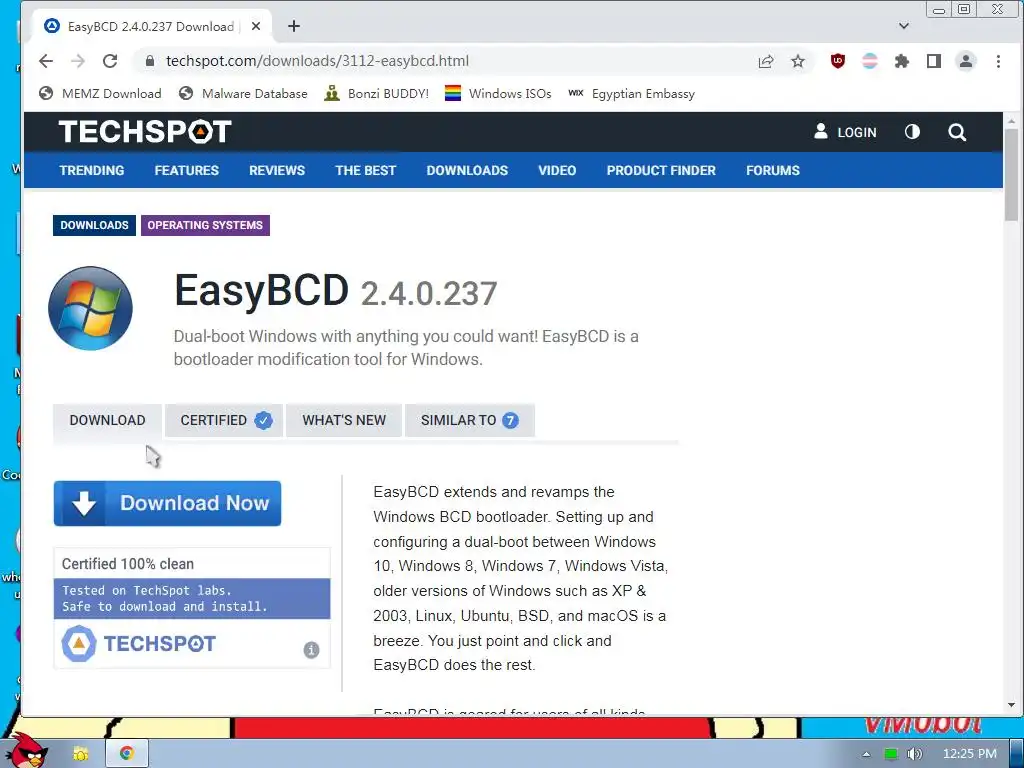
Task: Open the FEATURES nav menu
Action: [187, 170]
